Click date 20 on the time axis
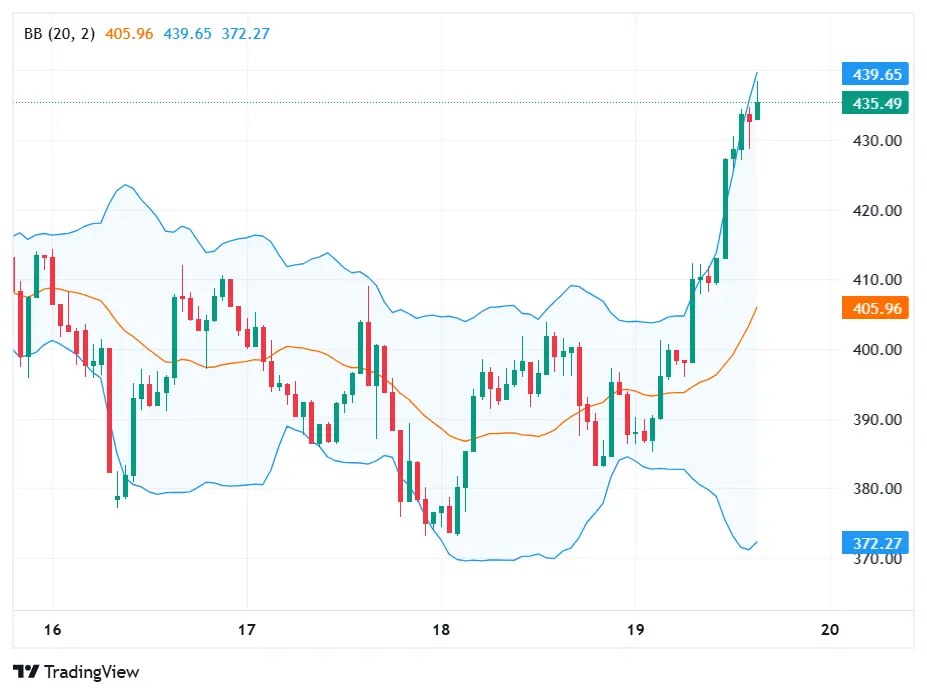The height and width of the screenshot is (695, 927). (829, 629)
